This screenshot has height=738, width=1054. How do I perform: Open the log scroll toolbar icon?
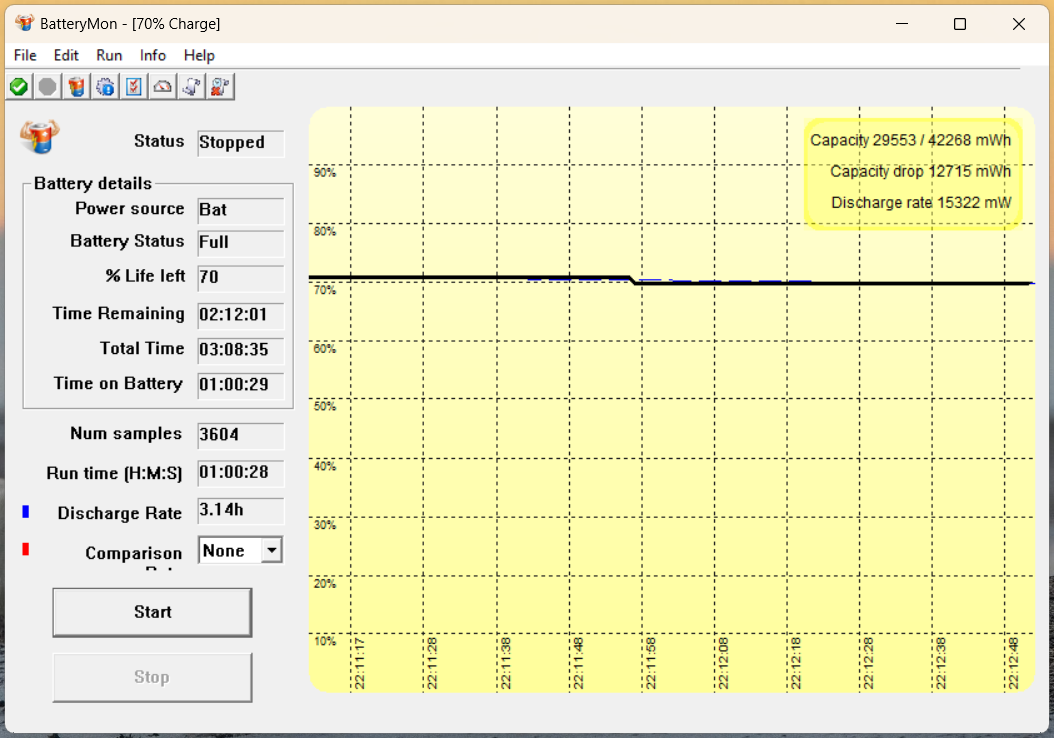[191, 87]
